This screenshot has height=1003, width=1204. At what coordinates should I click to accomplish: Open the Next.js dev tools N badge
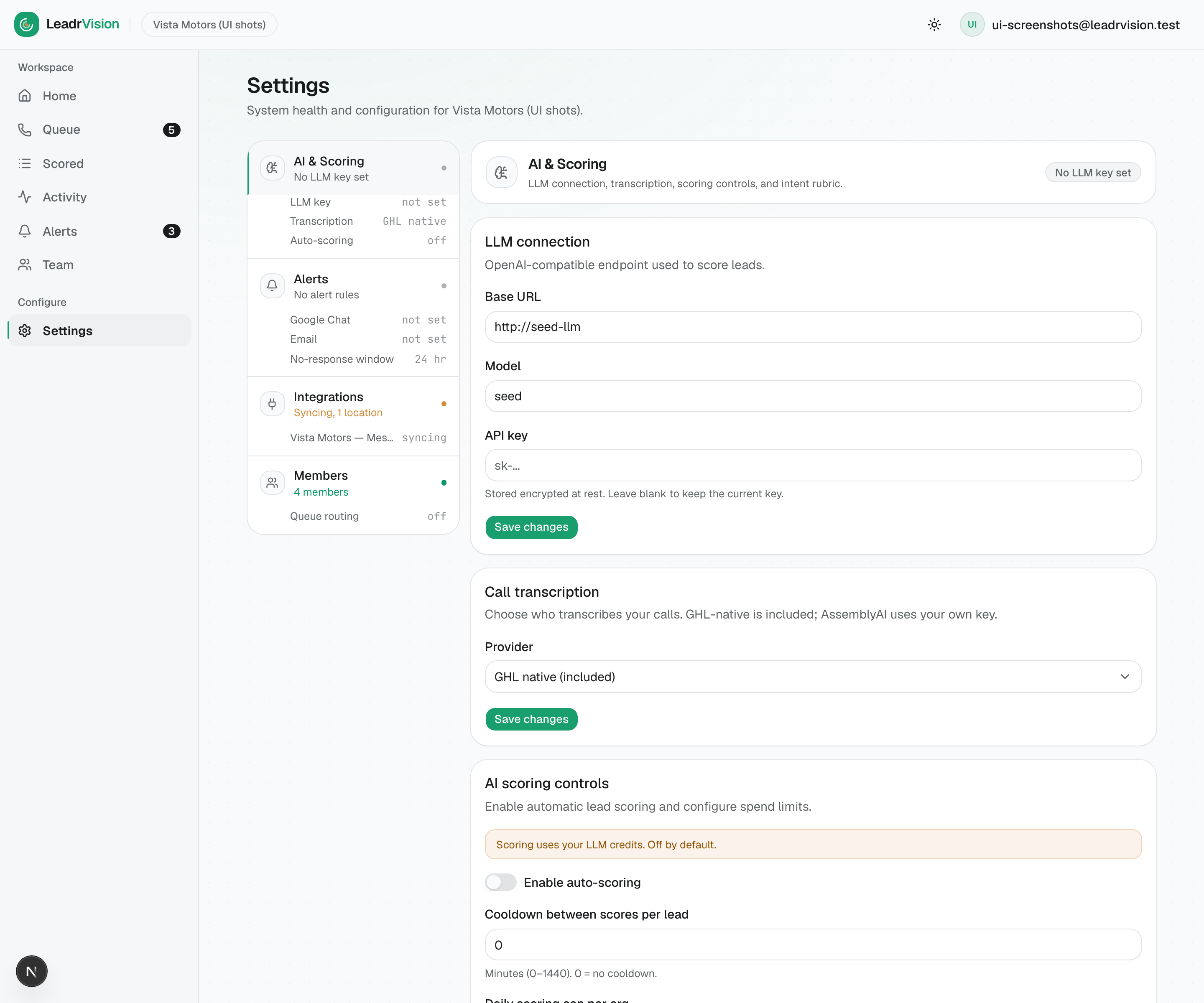[31, 971]
